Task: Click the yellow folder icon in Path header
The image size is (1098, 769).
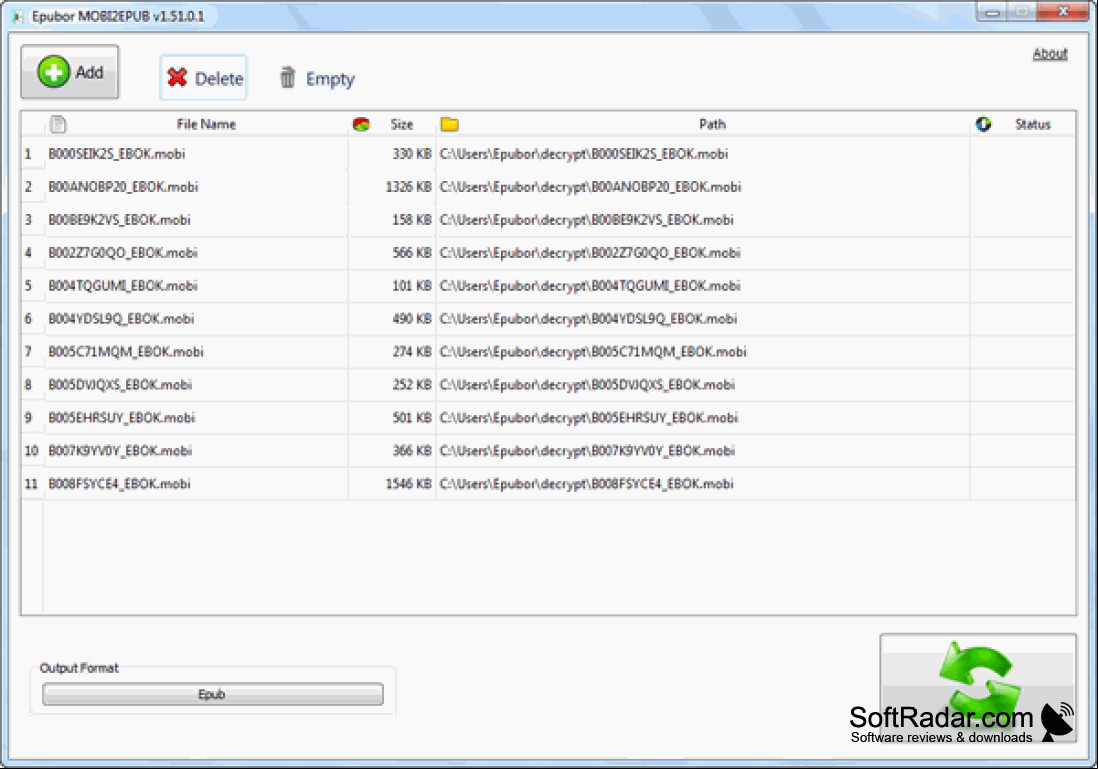Action: (450, 125)
